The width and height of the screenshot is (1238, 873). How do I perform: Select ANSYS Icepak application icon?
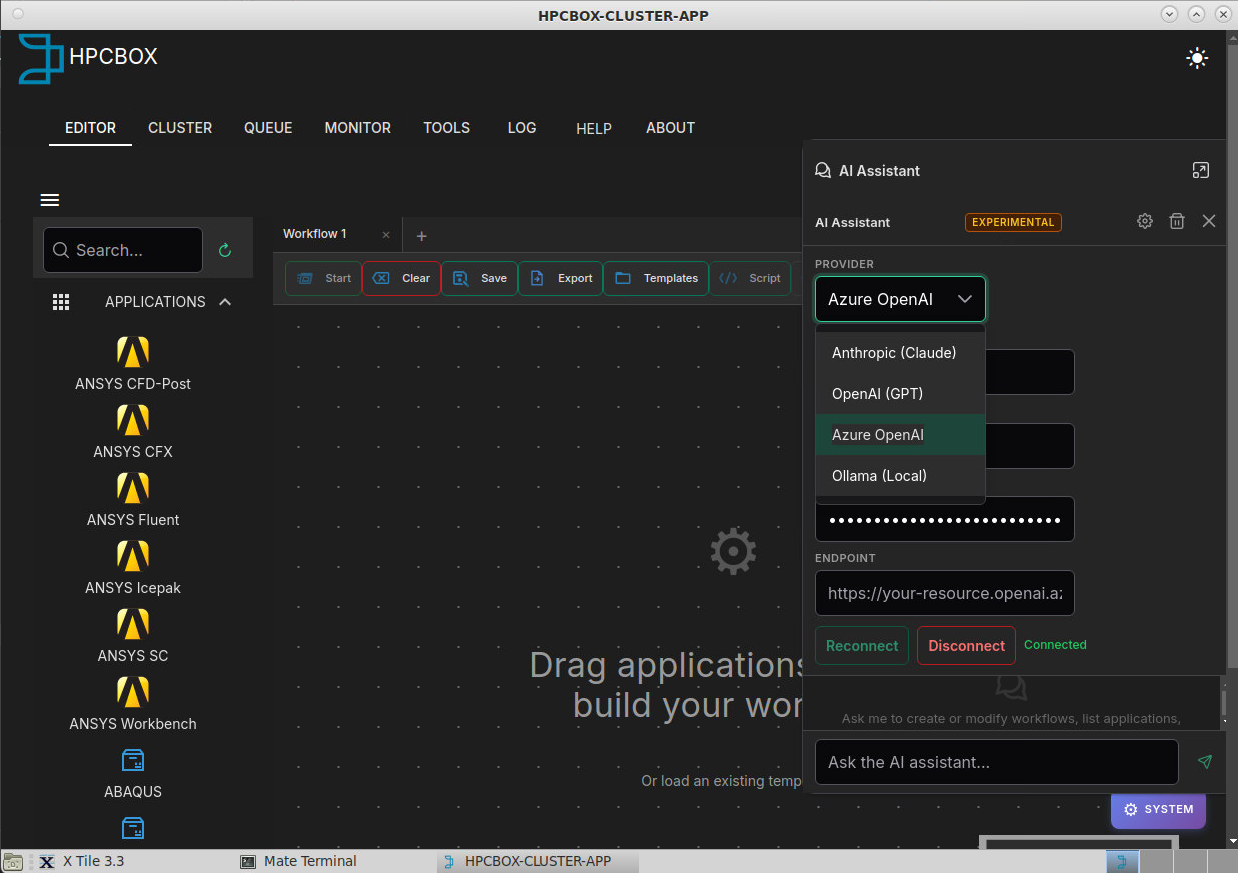[133, 556]
